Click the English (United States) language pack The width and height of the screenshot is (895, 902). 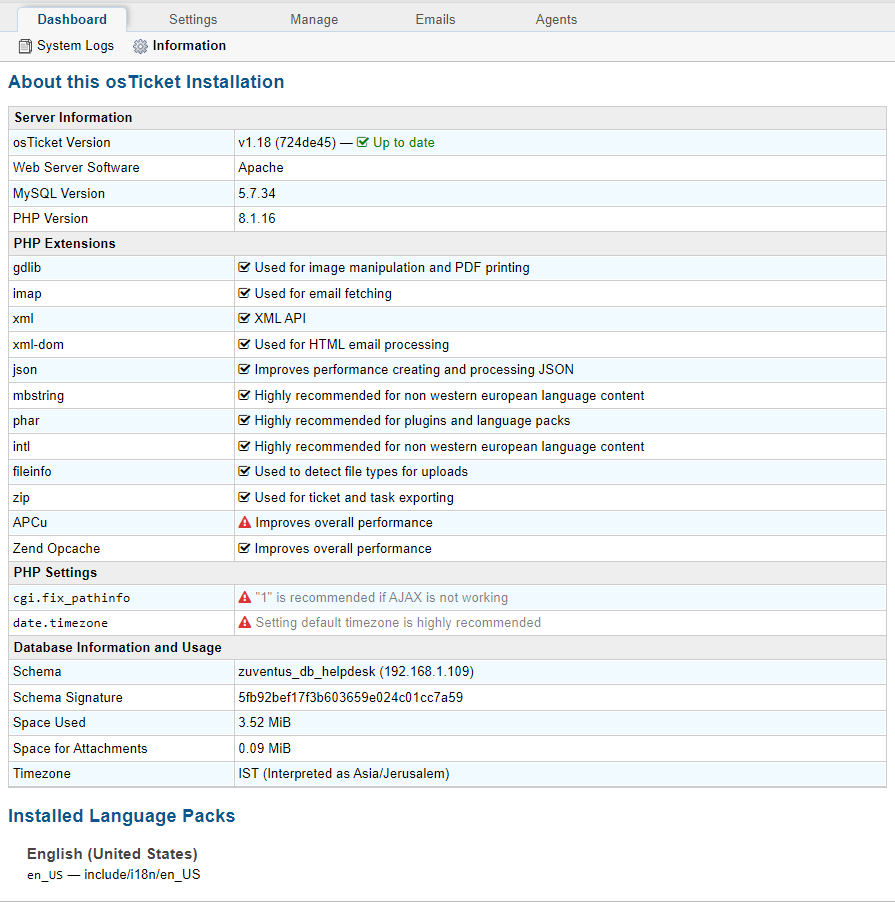pyautogui.click(x=112, y=854)
